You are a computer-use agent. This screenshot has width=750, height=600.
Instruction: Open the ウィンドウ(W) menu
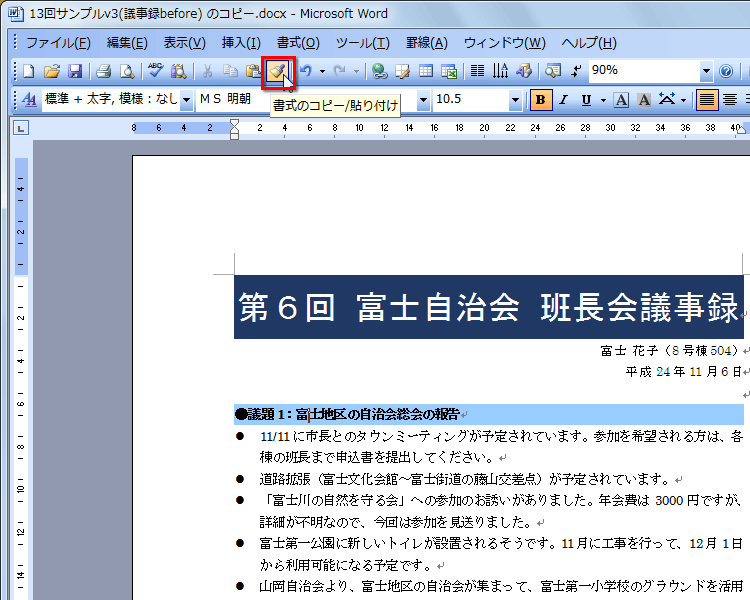pos(505,43)
